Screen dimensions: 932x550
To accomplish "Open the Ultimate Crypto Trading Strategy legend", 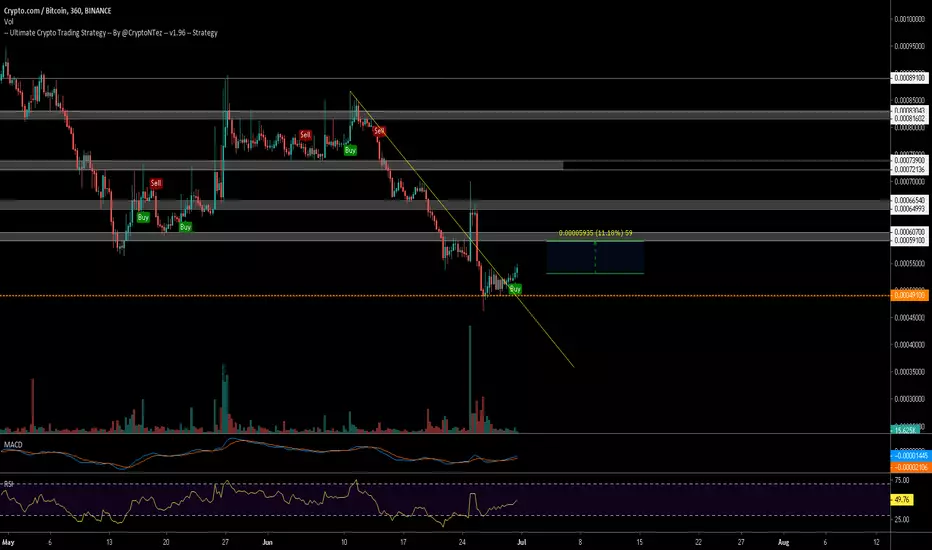I will (111, 33).
